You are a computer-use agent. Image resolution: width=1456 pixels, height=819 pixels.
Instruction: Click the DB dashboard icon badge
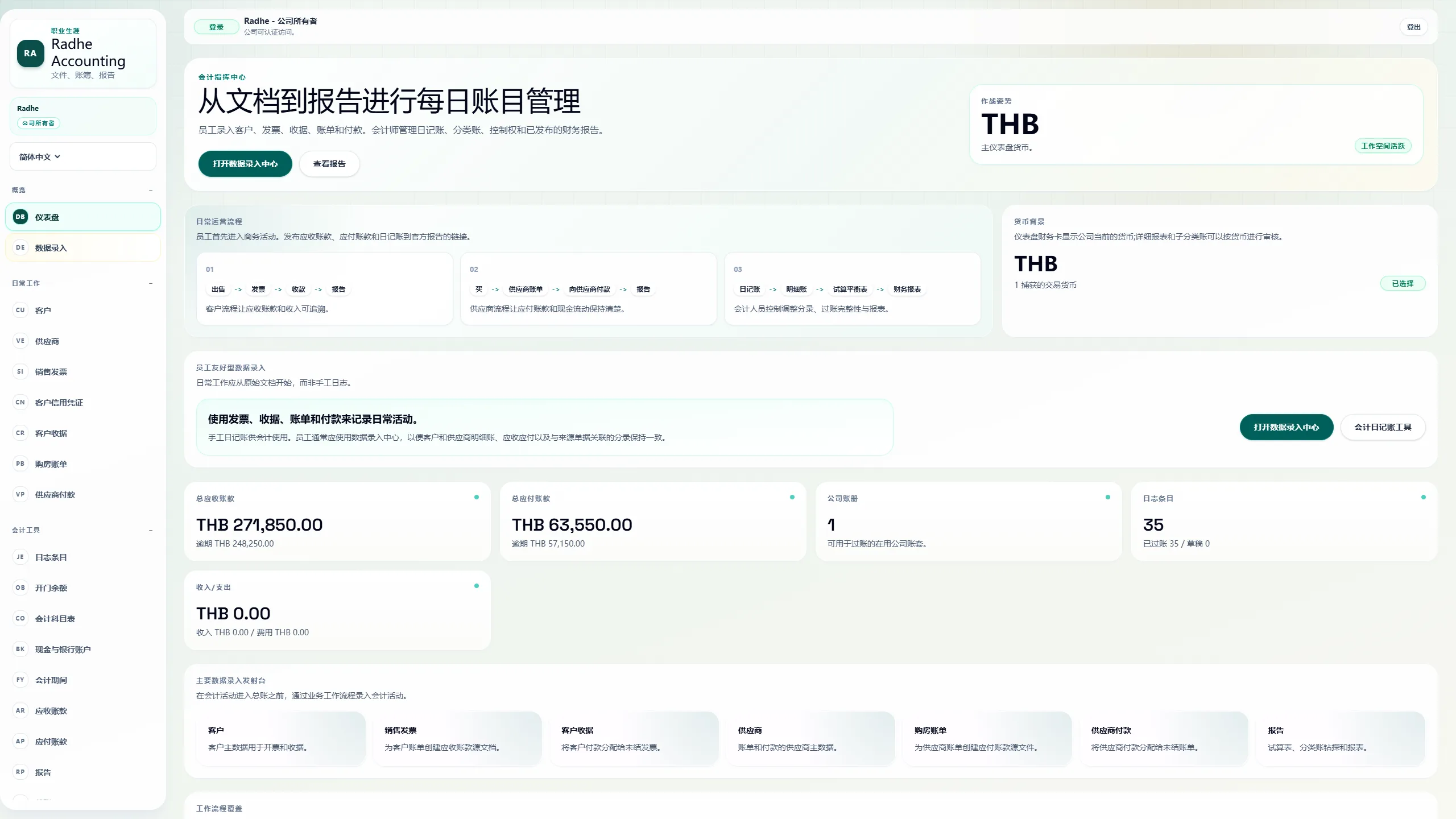point(20,217)
